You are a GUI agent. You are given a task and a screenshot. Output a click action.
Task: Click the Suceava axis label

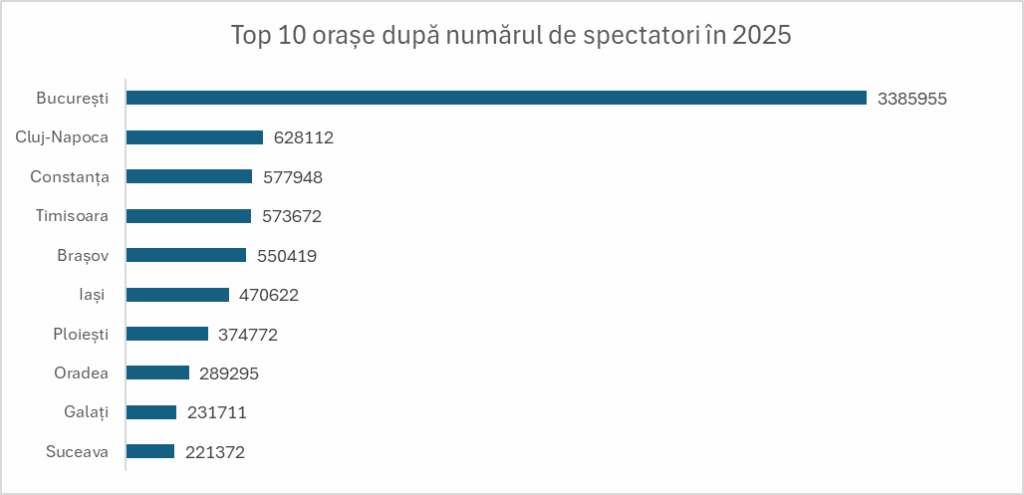[77, 452]
